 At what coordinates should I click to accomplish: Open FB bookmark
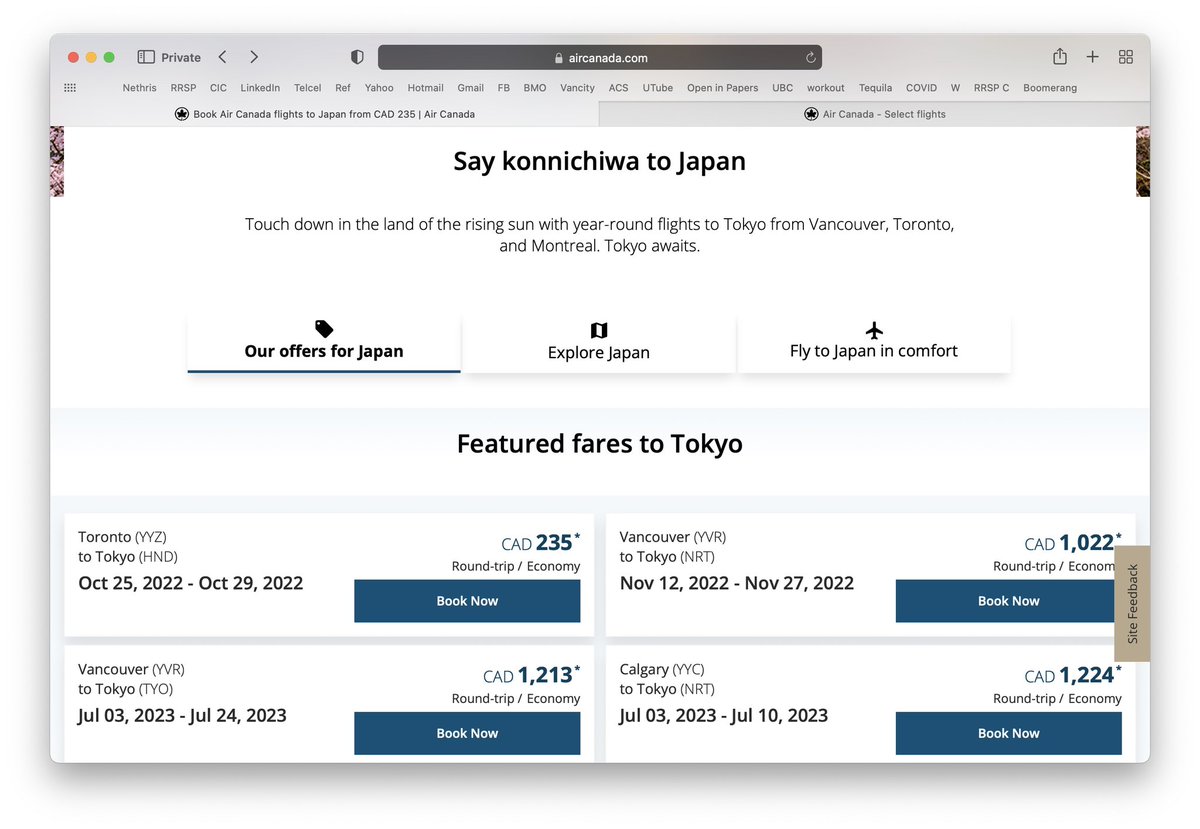click(504, 88)
